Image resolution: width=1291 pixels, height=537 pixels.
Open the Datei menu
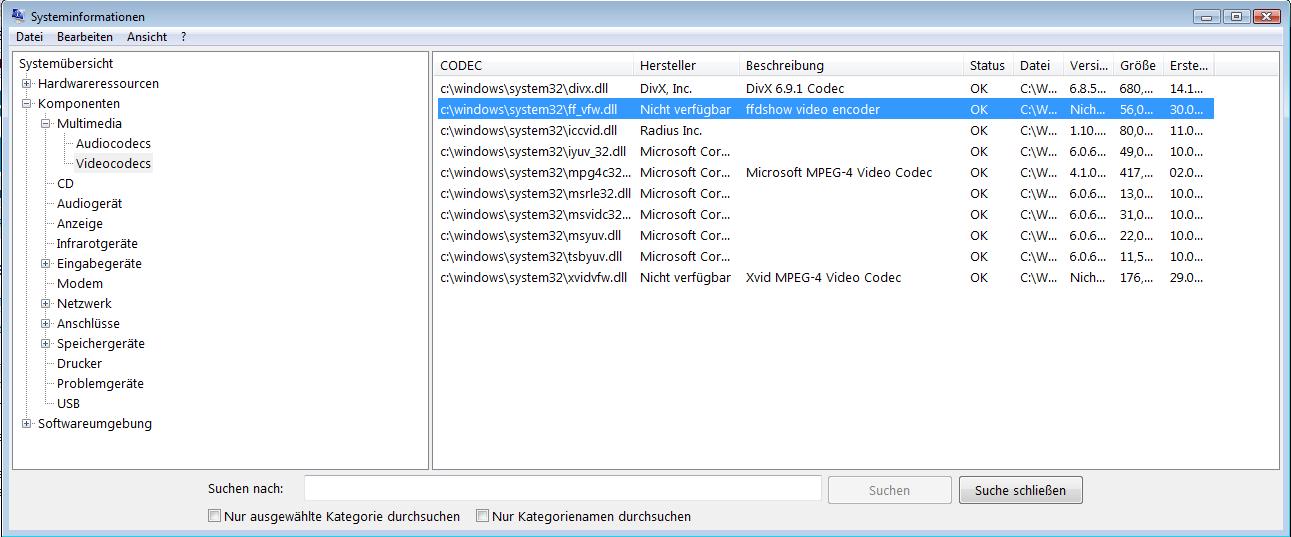tap(29, 37)
